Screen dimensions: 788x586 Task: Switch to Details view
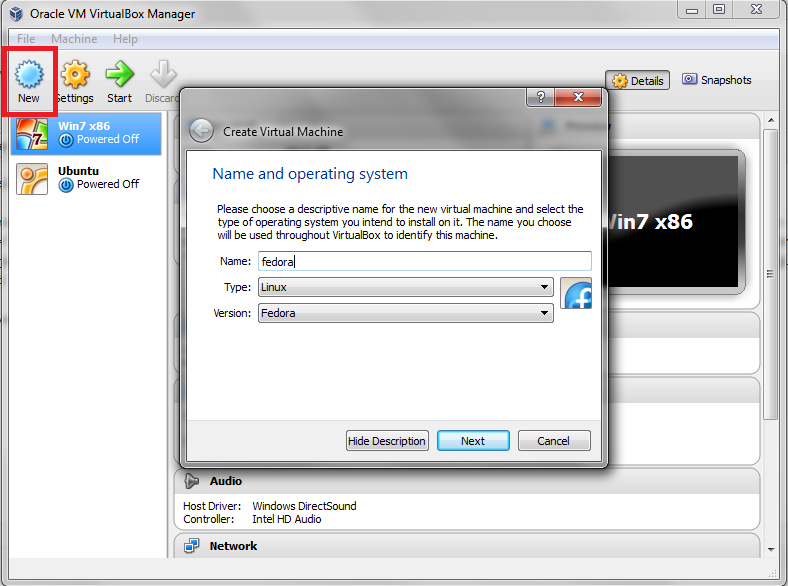pyautogui.click(x=638, y=80)
